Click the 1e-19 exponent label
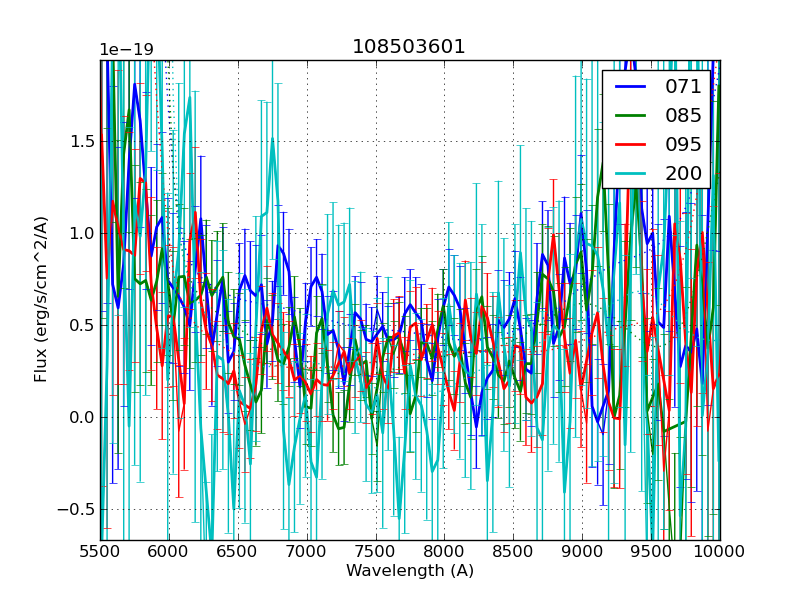 (126, 49)
